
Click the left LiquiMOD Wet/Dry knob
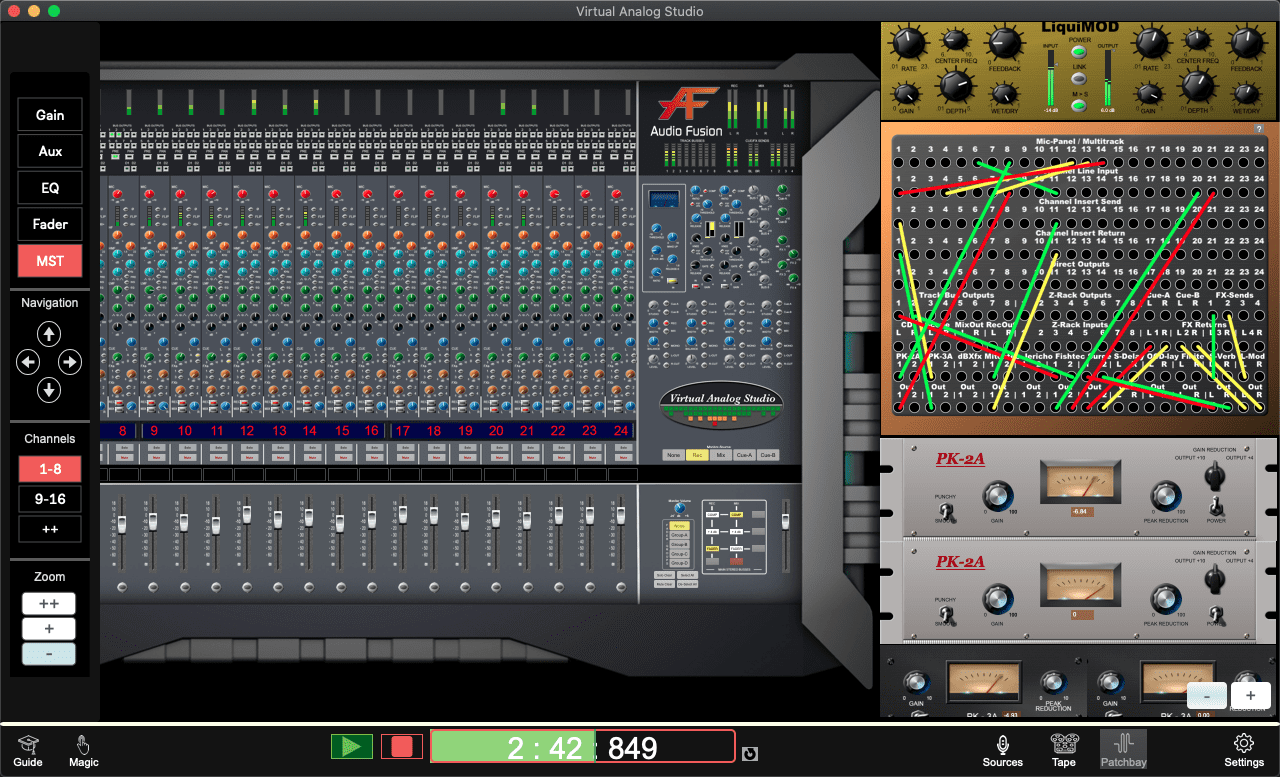click(1004, 93)
